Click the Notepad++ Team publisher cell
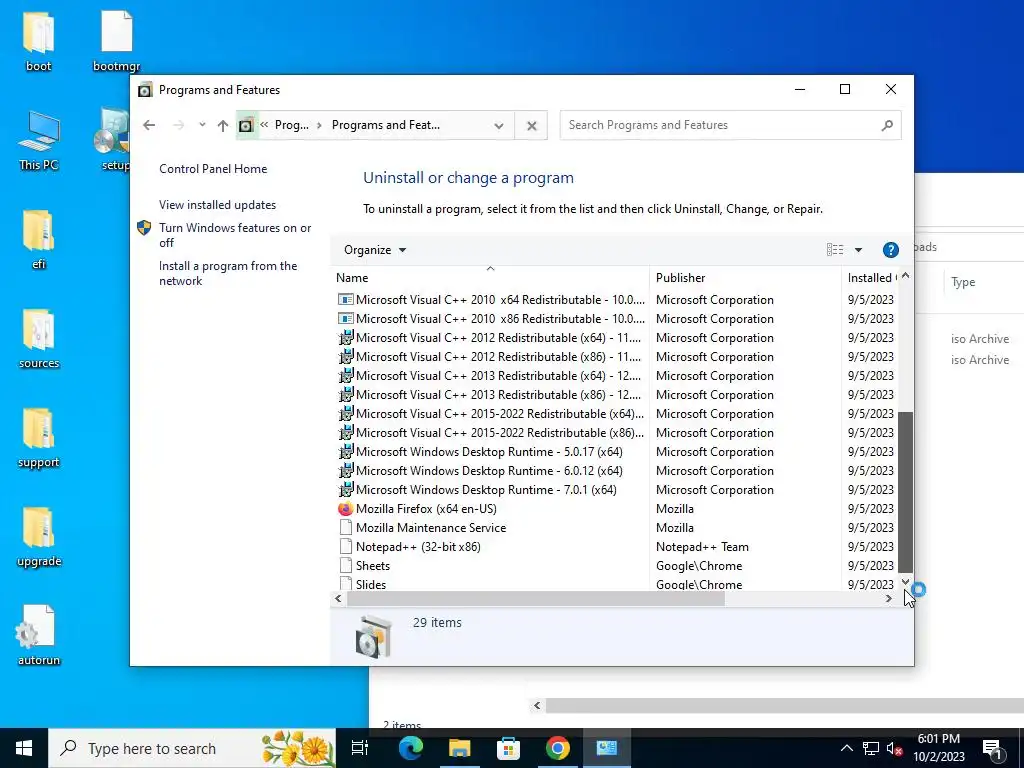Screen dimensions: 1024x768 tap(702, 546)
